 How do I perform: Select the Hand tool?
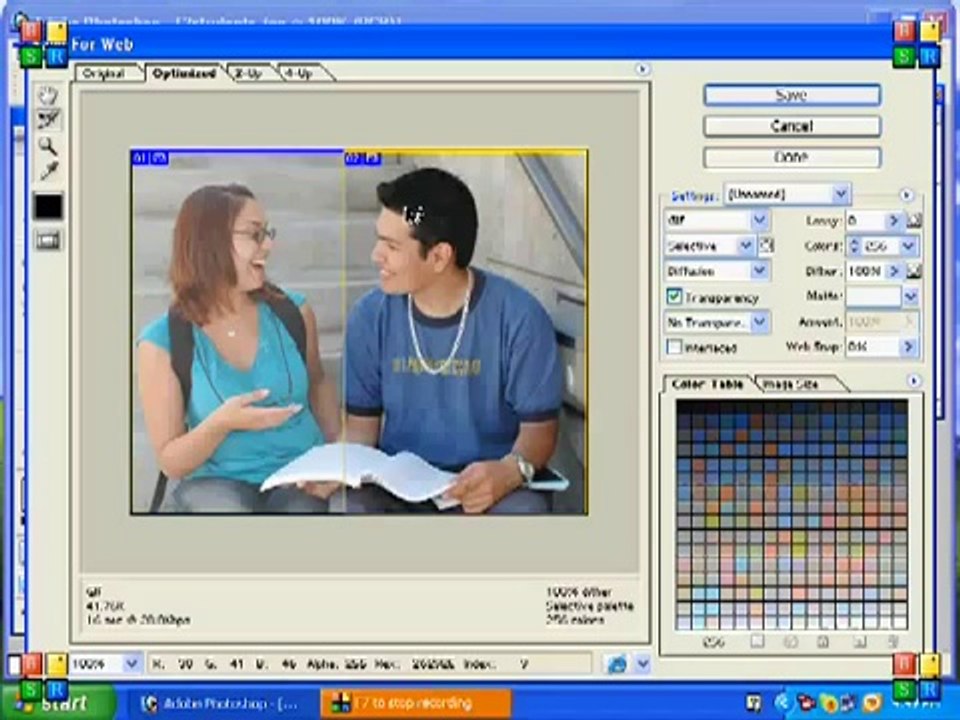[48, 95]
